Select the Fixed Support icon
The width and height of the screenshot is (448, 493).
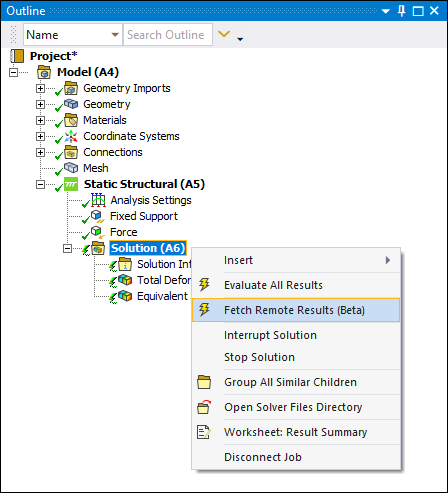(x=98, y=216)
